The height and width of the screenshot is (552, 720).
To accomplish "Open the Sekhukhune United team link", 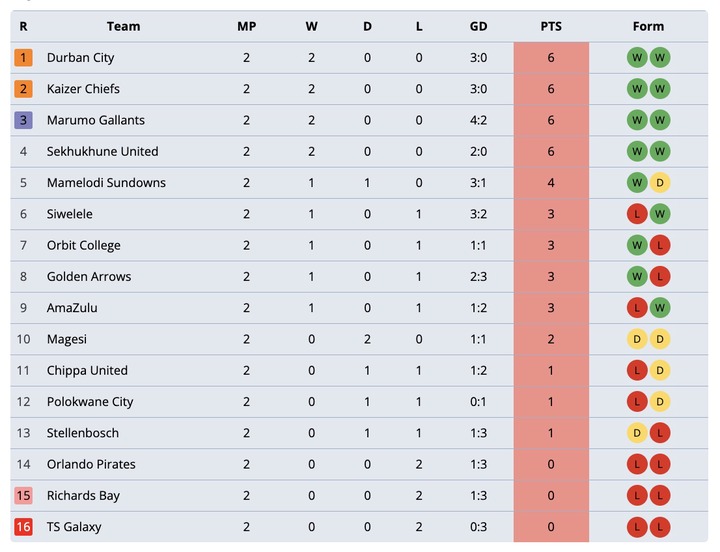I will coord(102,152).
